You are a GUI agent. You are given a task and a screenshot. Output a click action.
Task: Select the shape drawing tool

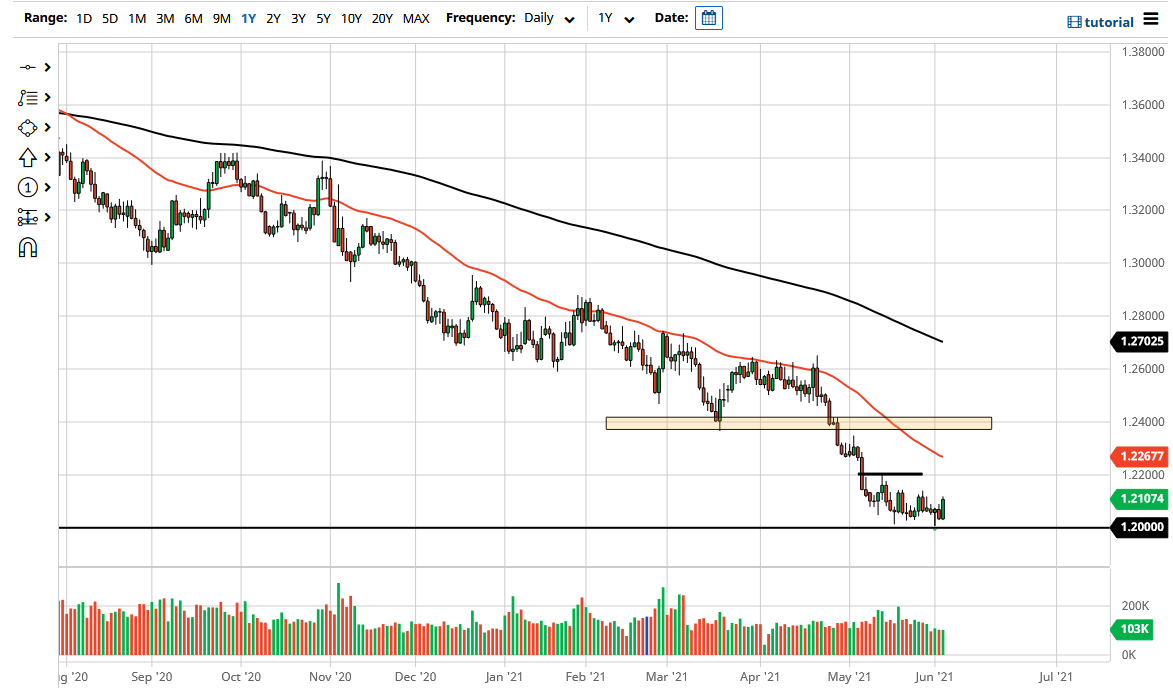coord(26,127)
